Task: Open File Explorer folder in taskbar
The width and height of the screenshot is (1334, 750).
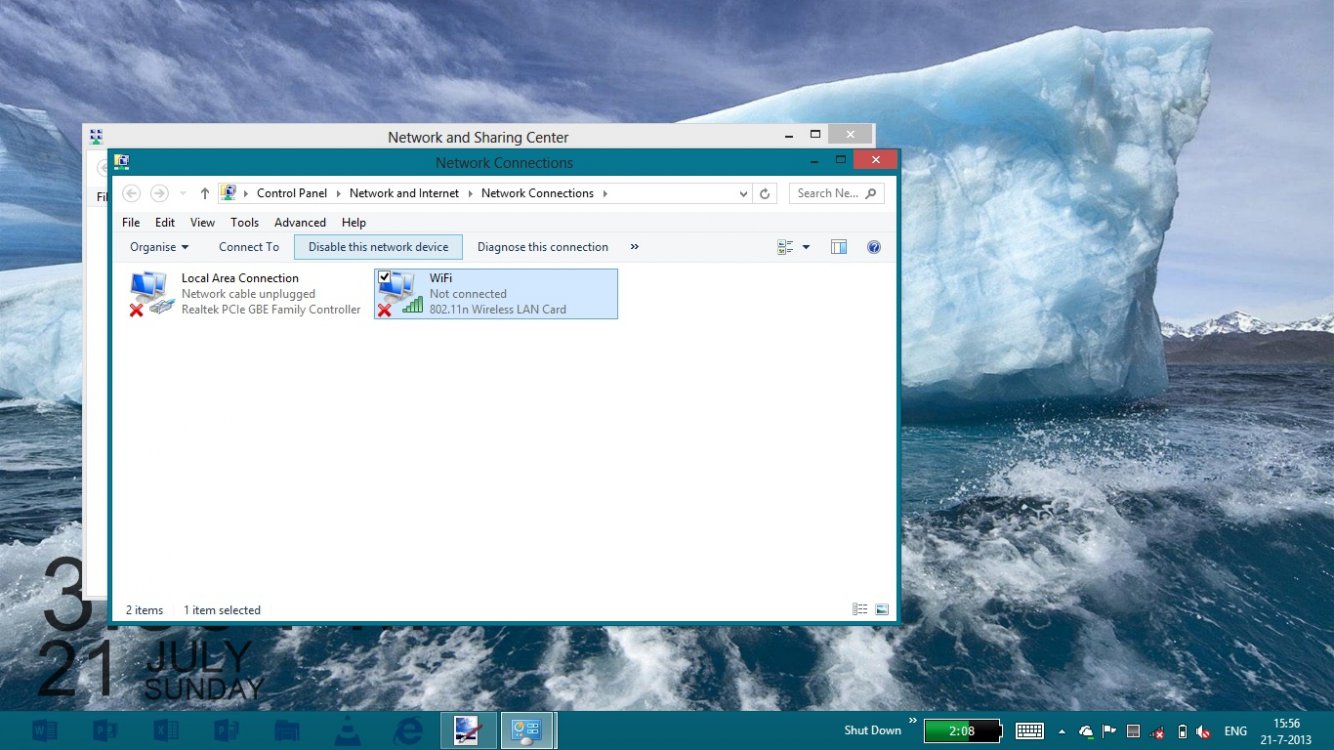Action: (287, 730)
